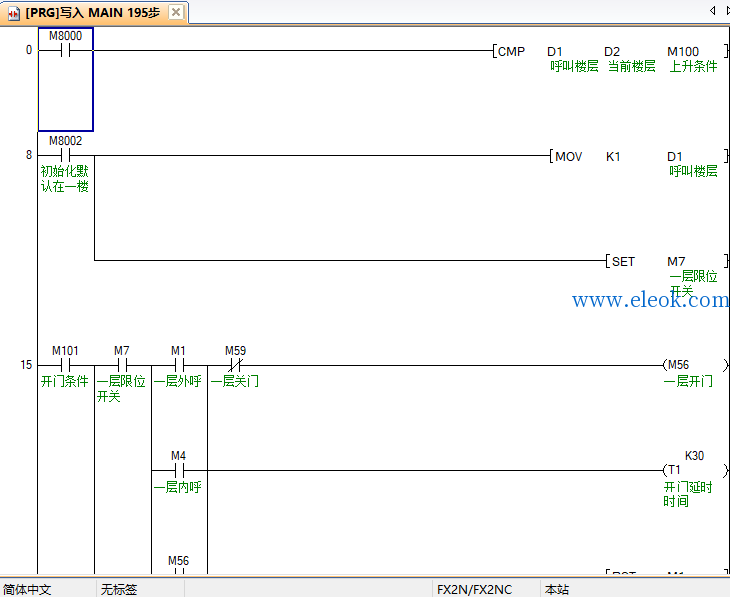Select the M8002 contact

(66, 155)
